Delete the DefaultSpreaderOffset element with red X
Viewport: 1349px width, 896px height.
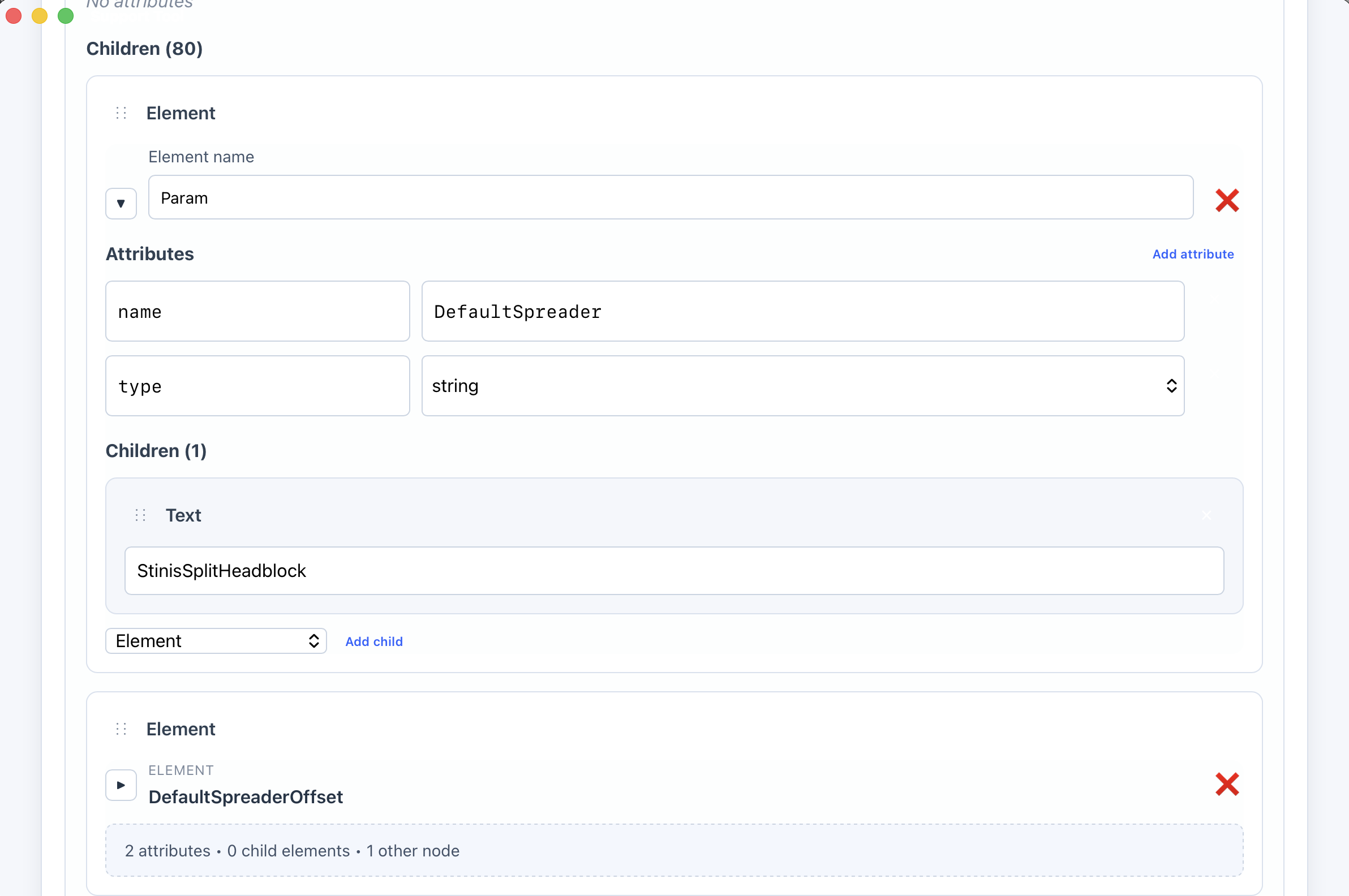[1227, 784]
